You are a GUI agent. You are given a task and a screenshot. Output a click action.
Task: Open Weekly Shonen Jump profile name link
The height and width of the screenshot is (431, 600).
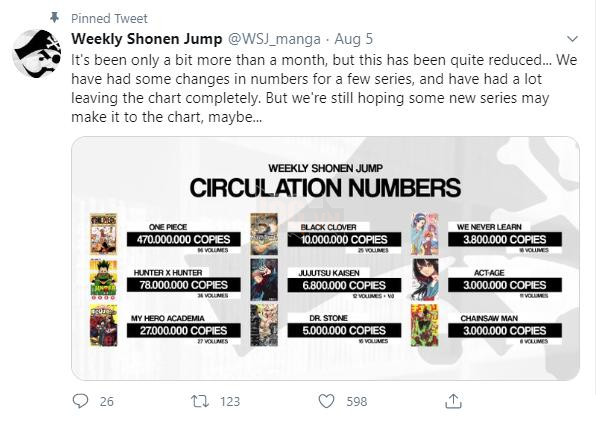[x=148, y=39]
